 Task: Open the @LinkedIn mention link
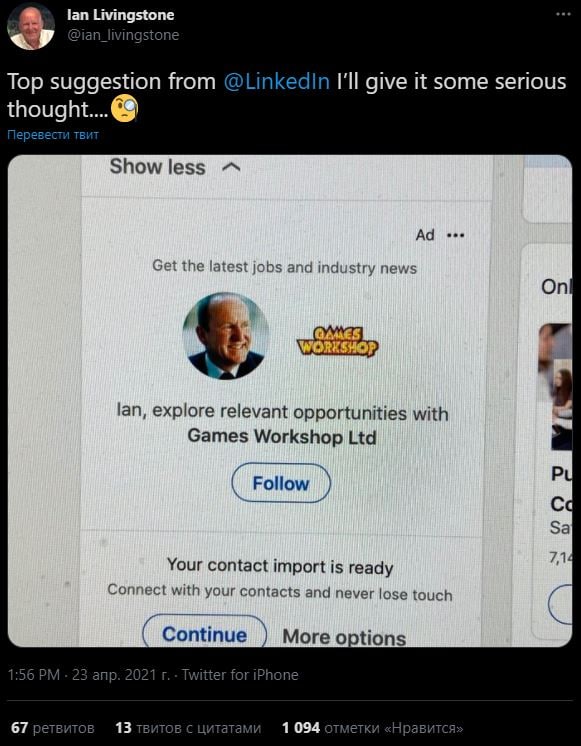276,81
